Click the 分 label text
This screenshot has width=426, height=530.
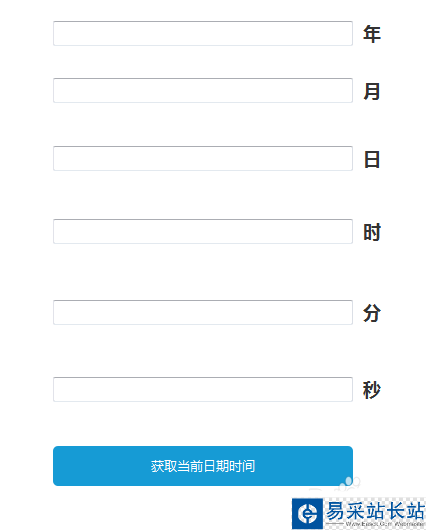372,313
